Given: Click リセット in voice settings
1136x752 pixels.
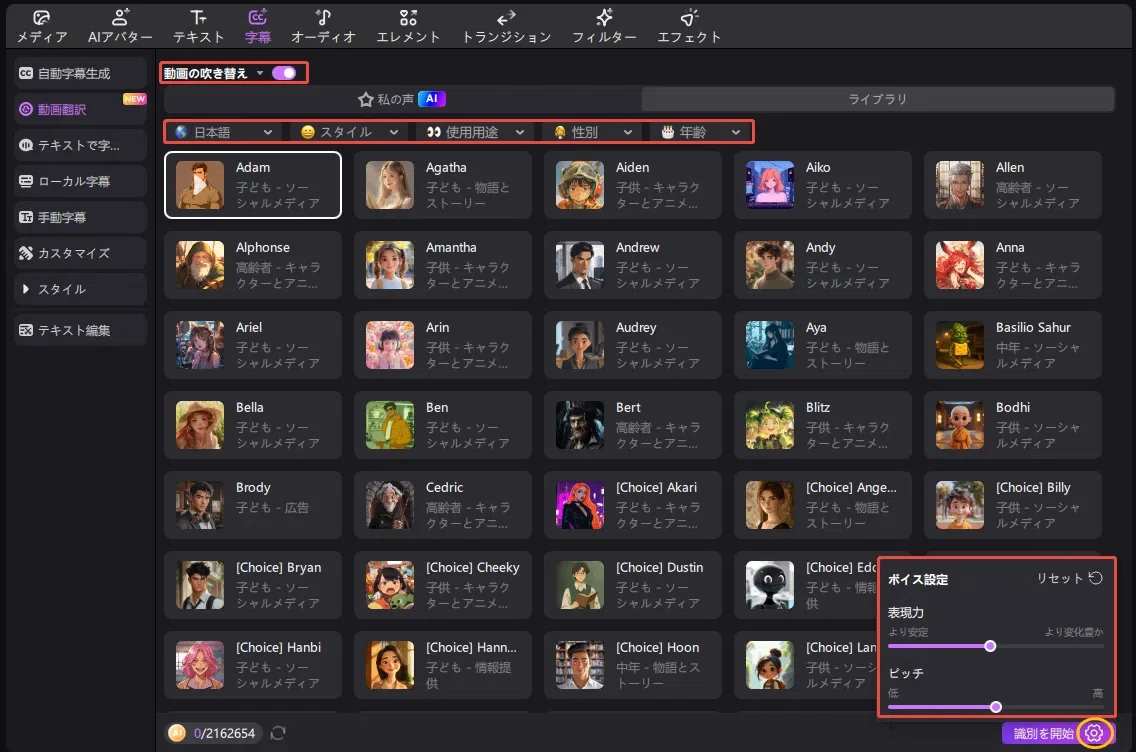Looking at the screenshot, I should pos(1069,578).
